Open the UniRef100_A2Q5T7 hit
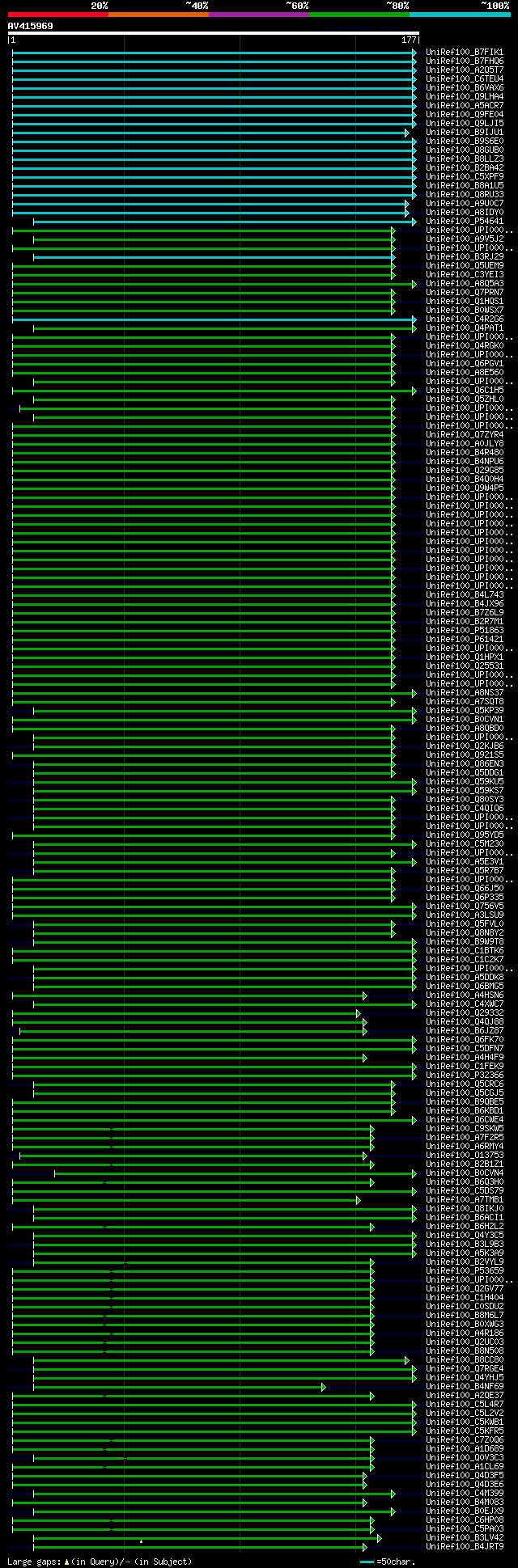Screen dimensions: 518x1568 (465, 70)
